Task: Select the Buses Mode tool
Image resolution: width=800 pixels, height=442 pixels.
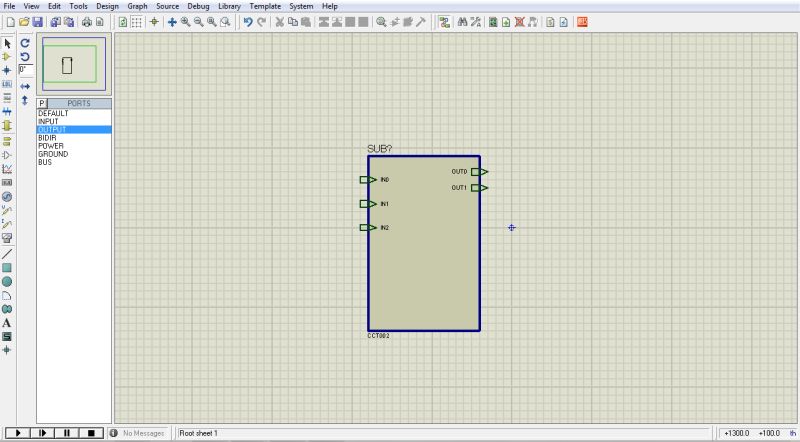Action: tap(7, 111)
